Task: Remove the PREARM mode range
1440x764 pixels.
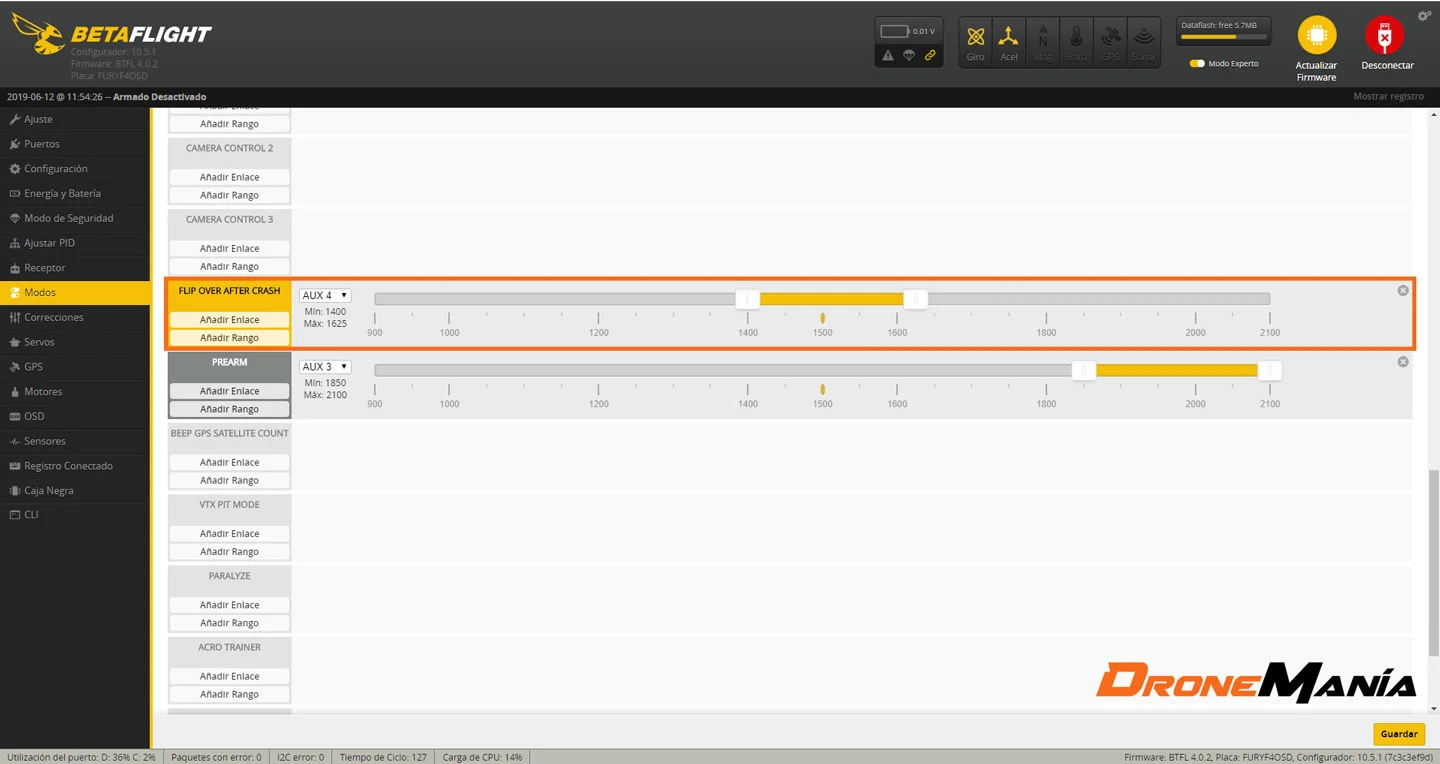Action: pos(1402,361)
